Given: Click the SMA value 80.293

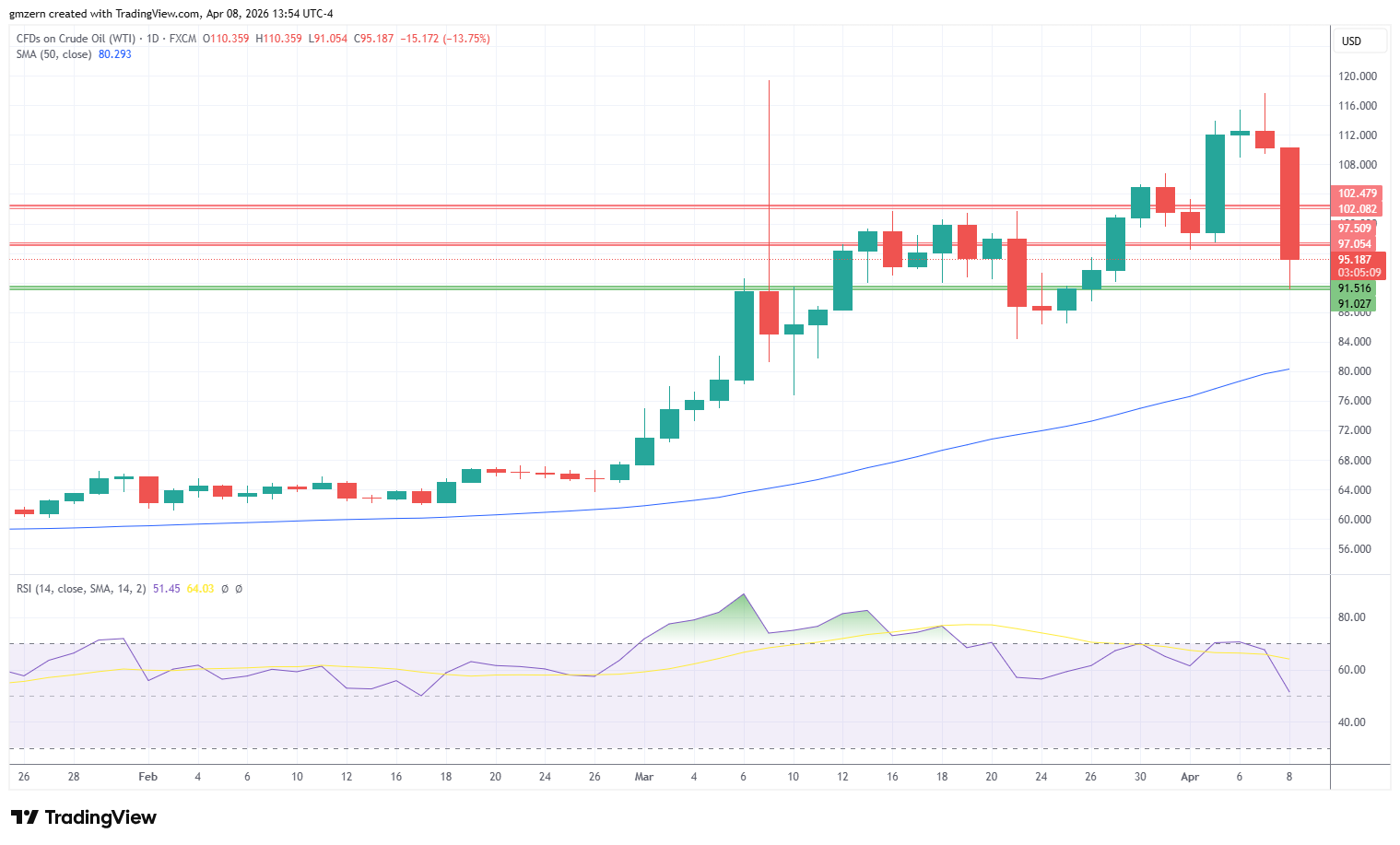Looking at the screenshot, I should (115, 54).
